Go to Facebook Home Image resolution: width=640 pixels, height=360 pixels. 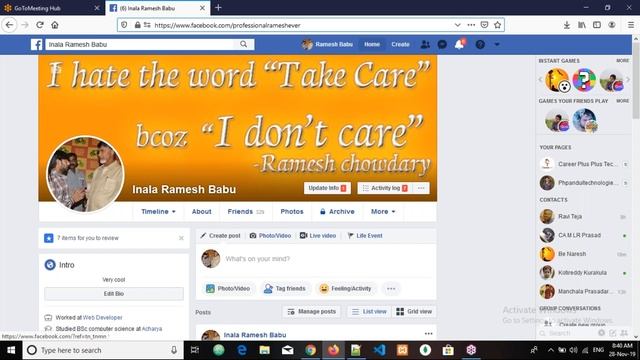pos(372,44)
